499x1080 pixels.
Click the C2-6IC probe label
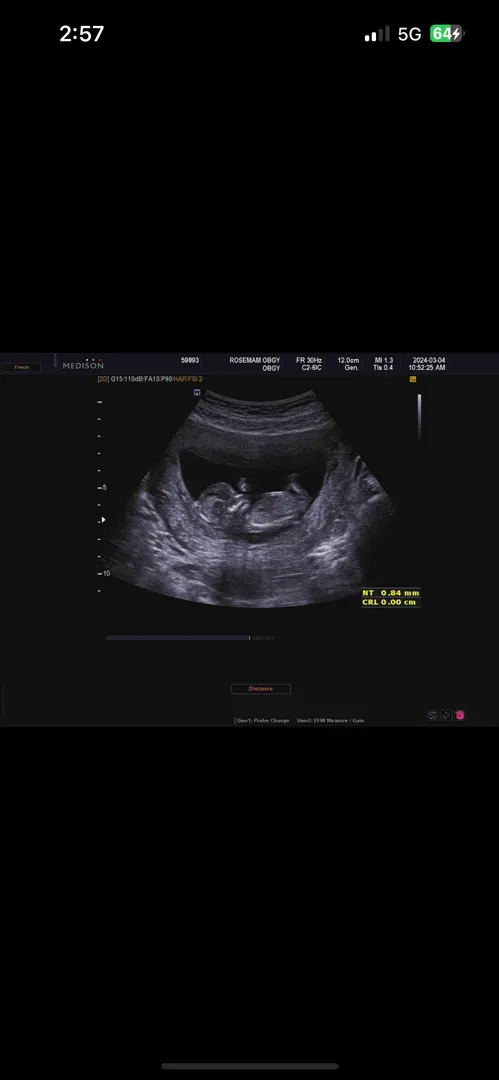(312, 368)
